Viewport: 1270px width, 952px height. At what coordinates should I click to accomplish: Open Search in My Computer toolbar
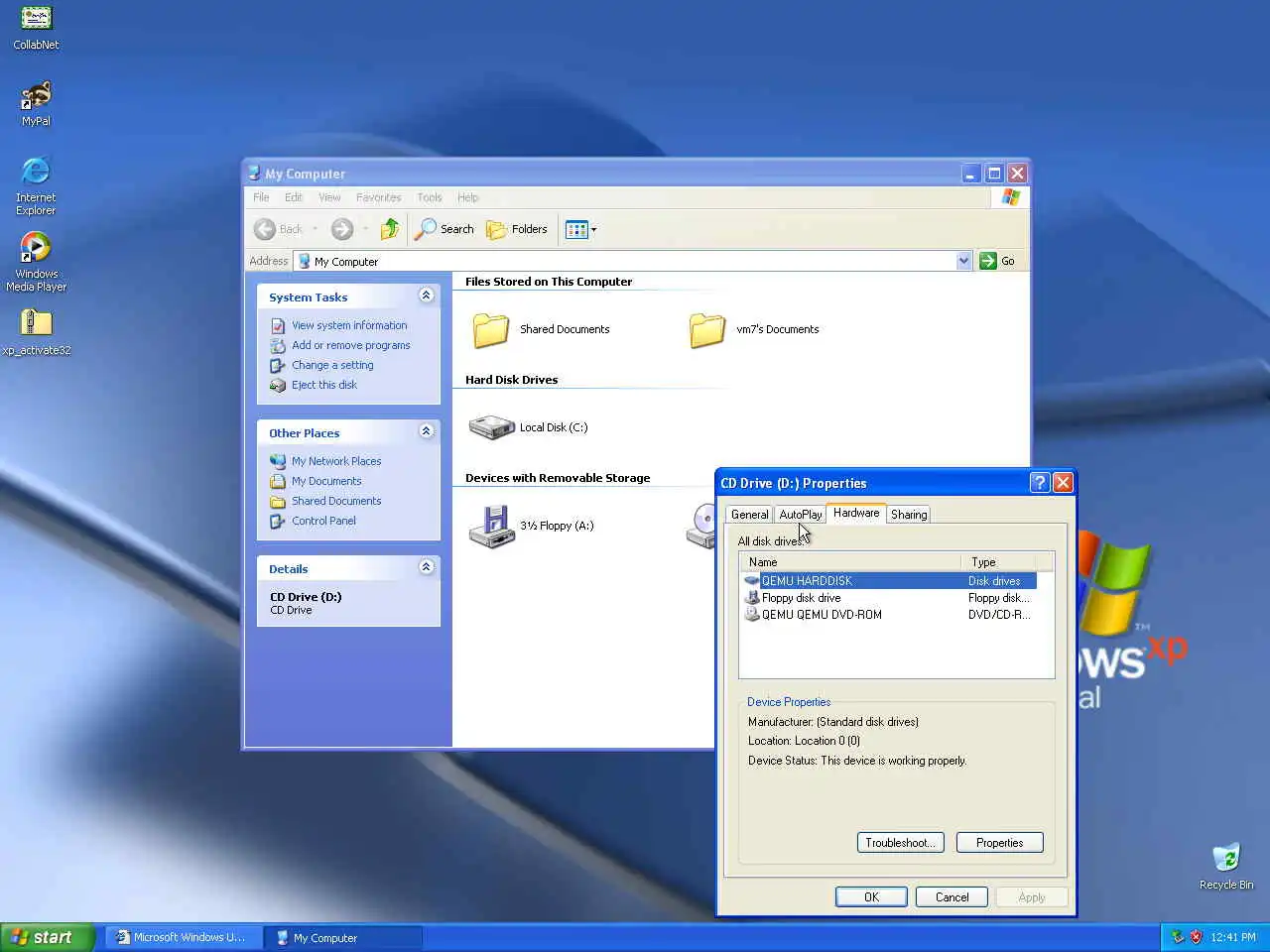(x=444, y=229)
